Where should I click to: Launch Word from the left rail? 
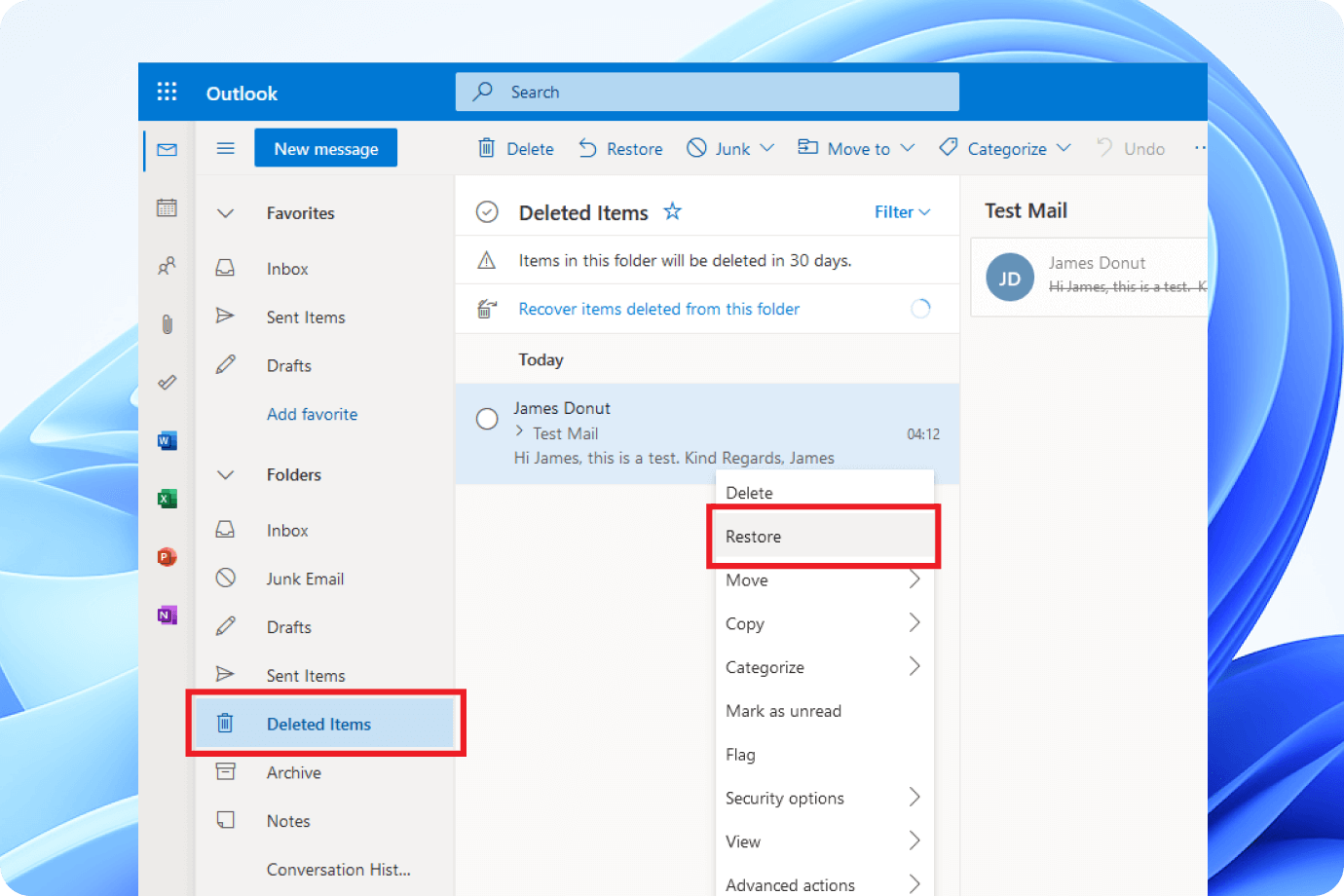168,440
